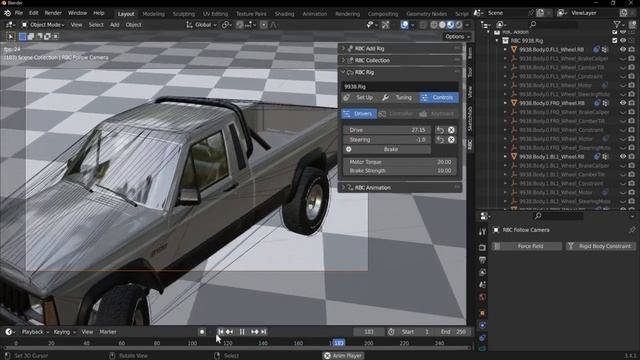Open the RBC sidebar tab
The width and height of the screenshot is (640, 360).
point(470,144)
